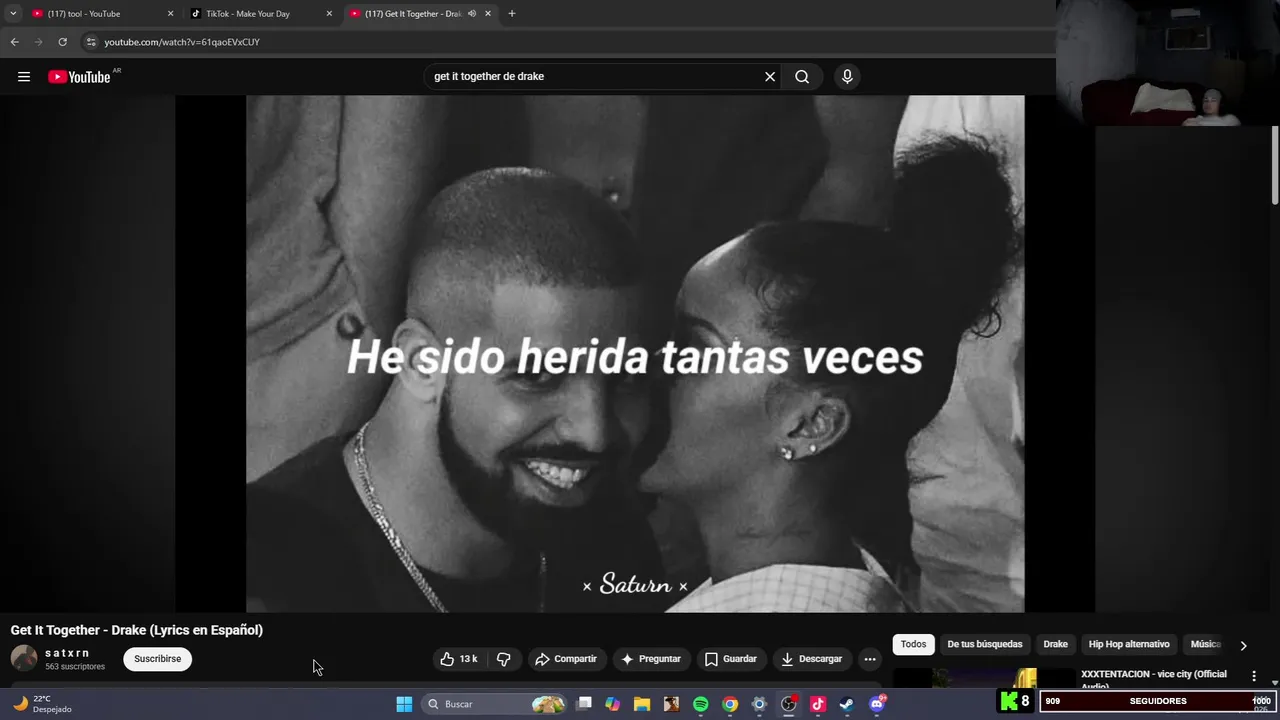1280x720 pixels.
Task: Open Task View on taskbar
Action: click(584, 704)
